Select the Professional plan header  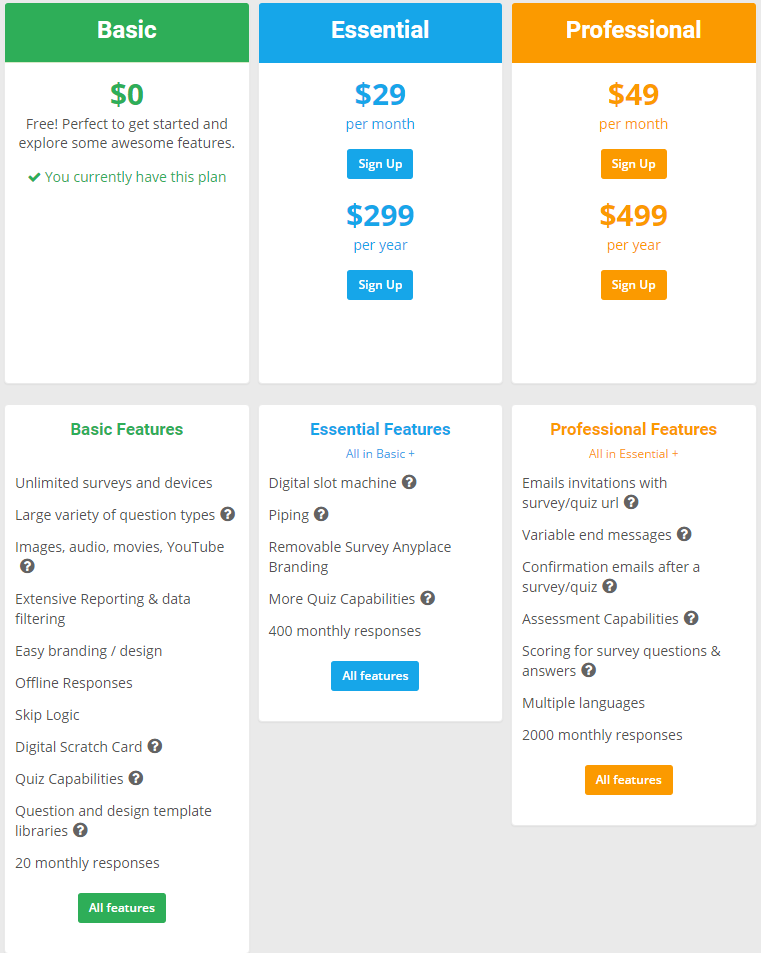click(x=633, y=30)
